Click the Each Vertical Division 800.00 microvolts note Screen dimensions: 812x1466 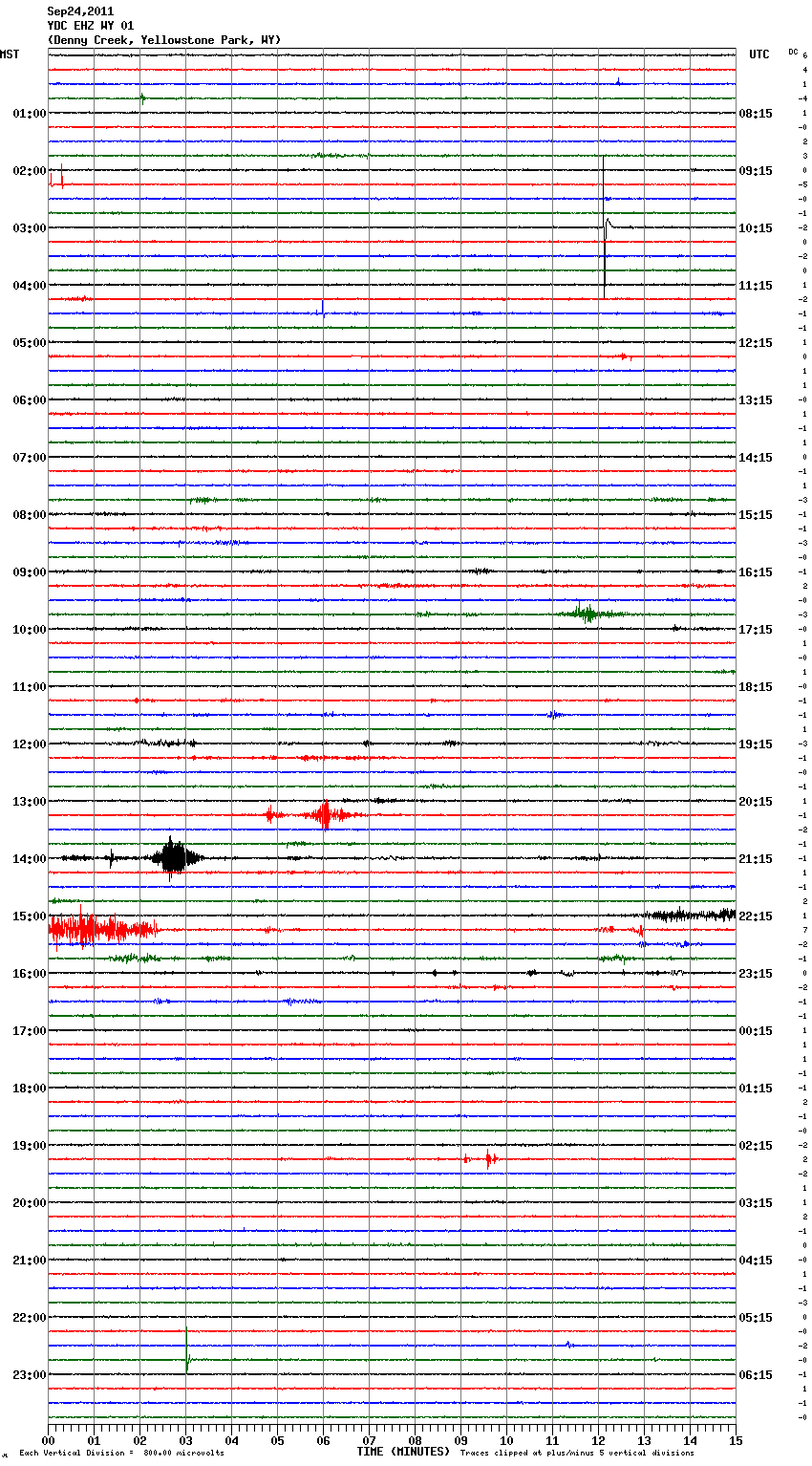tap(121, 1454)
